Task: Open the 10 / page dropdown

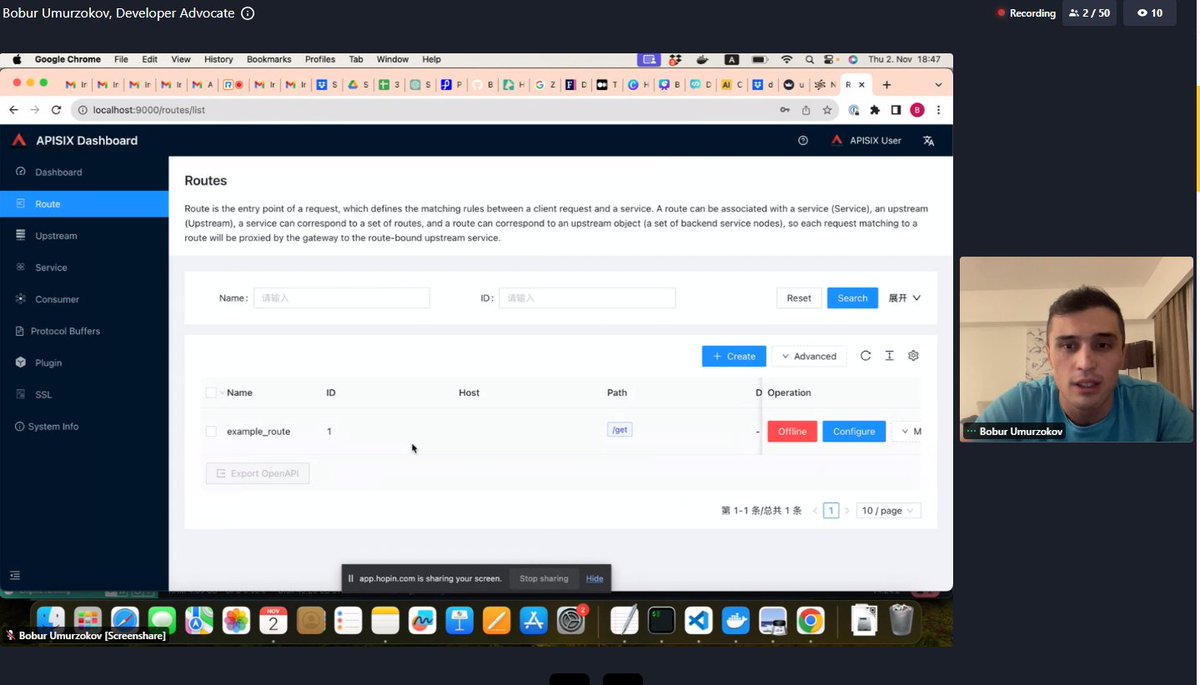Action: tap(888, 510)
